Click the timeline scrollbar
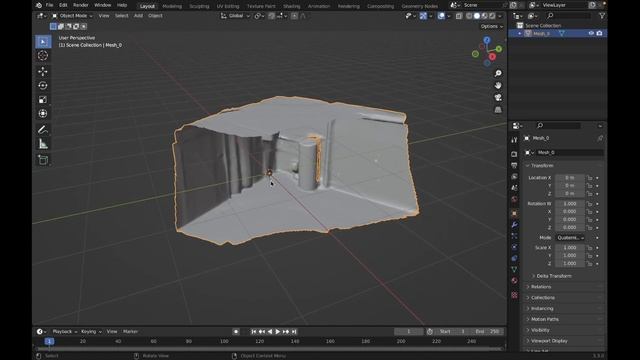Viewport: 640px width, 360px height. [x=269, y=349]
